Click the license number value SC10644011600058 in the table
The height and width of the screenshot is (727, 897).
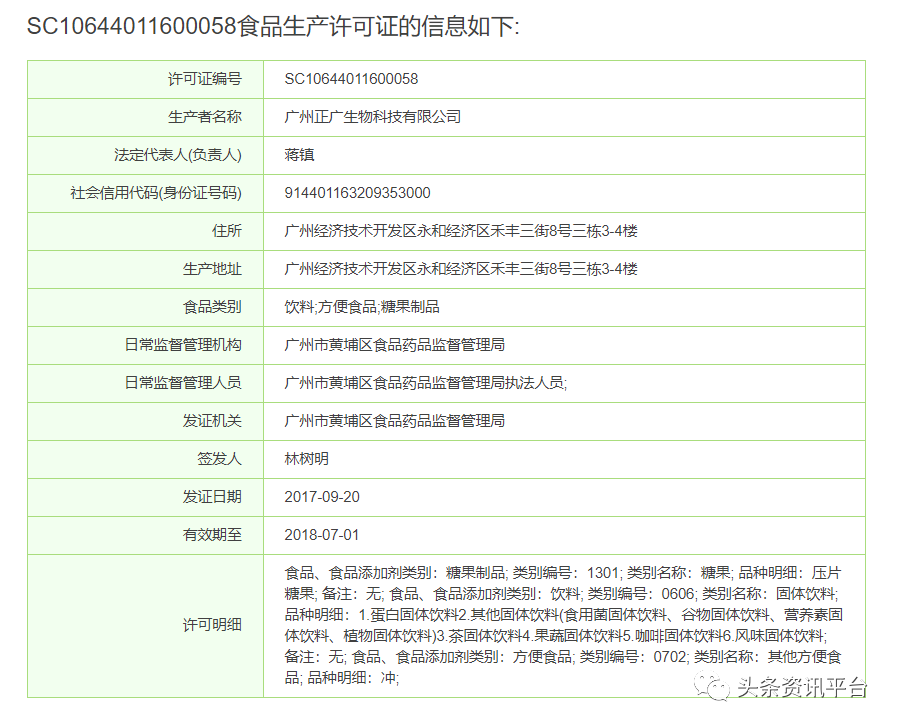[x=351, y=79]
